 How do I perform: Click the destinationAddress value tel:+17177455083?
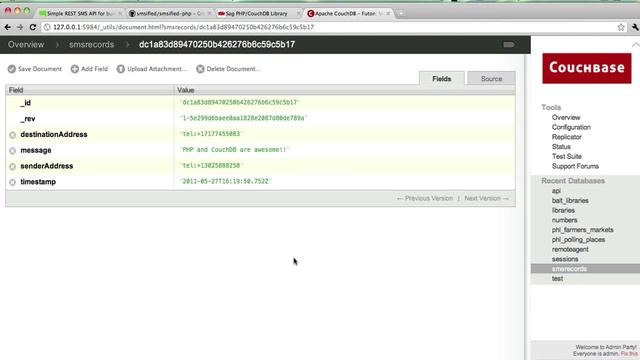pyautogui.click(x=211, y=134)
